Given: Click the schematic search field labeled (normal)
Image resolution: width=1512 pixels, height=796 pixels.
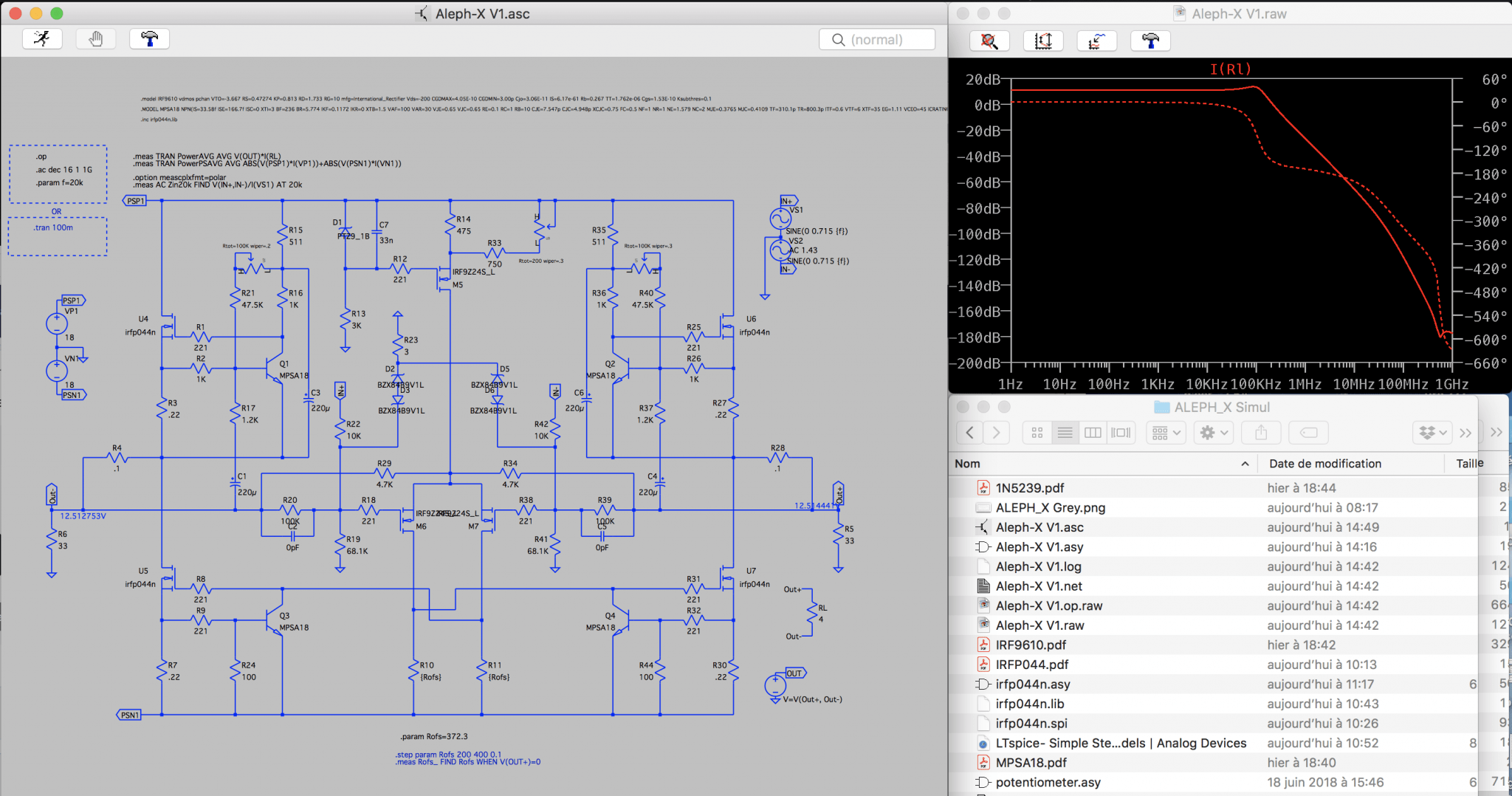Looking at the screenshot, I should 877,40.
